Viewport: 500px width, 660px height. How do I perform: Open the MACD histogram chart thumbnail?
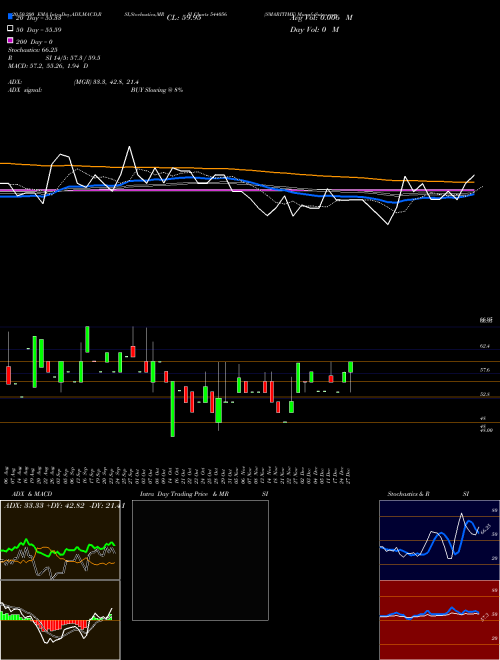click(x=60, y=620)
